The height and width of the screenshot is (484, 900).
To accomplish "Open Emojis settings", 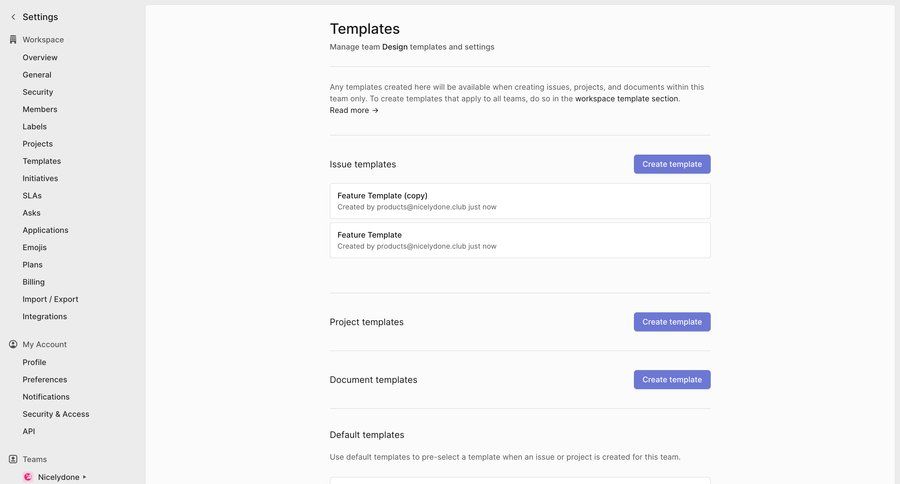I will click(34, 247).
